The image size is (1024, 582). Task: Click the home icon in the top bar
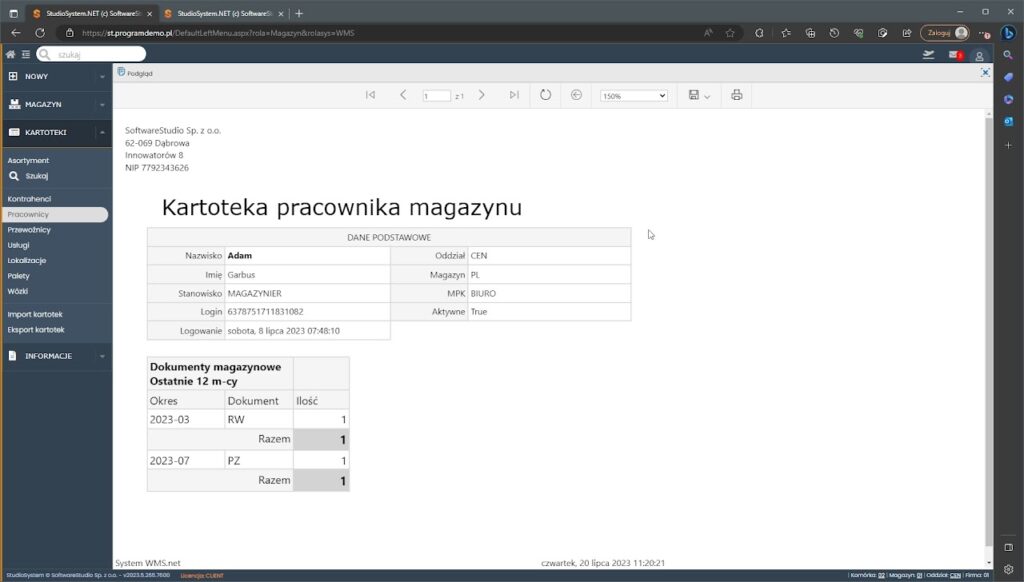pos(10,54)
